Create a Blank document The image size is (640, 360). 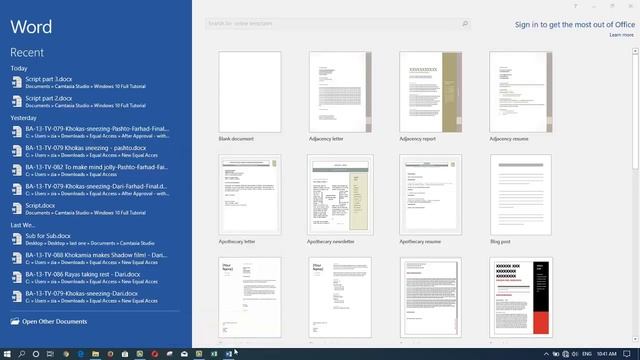point(250,96)
